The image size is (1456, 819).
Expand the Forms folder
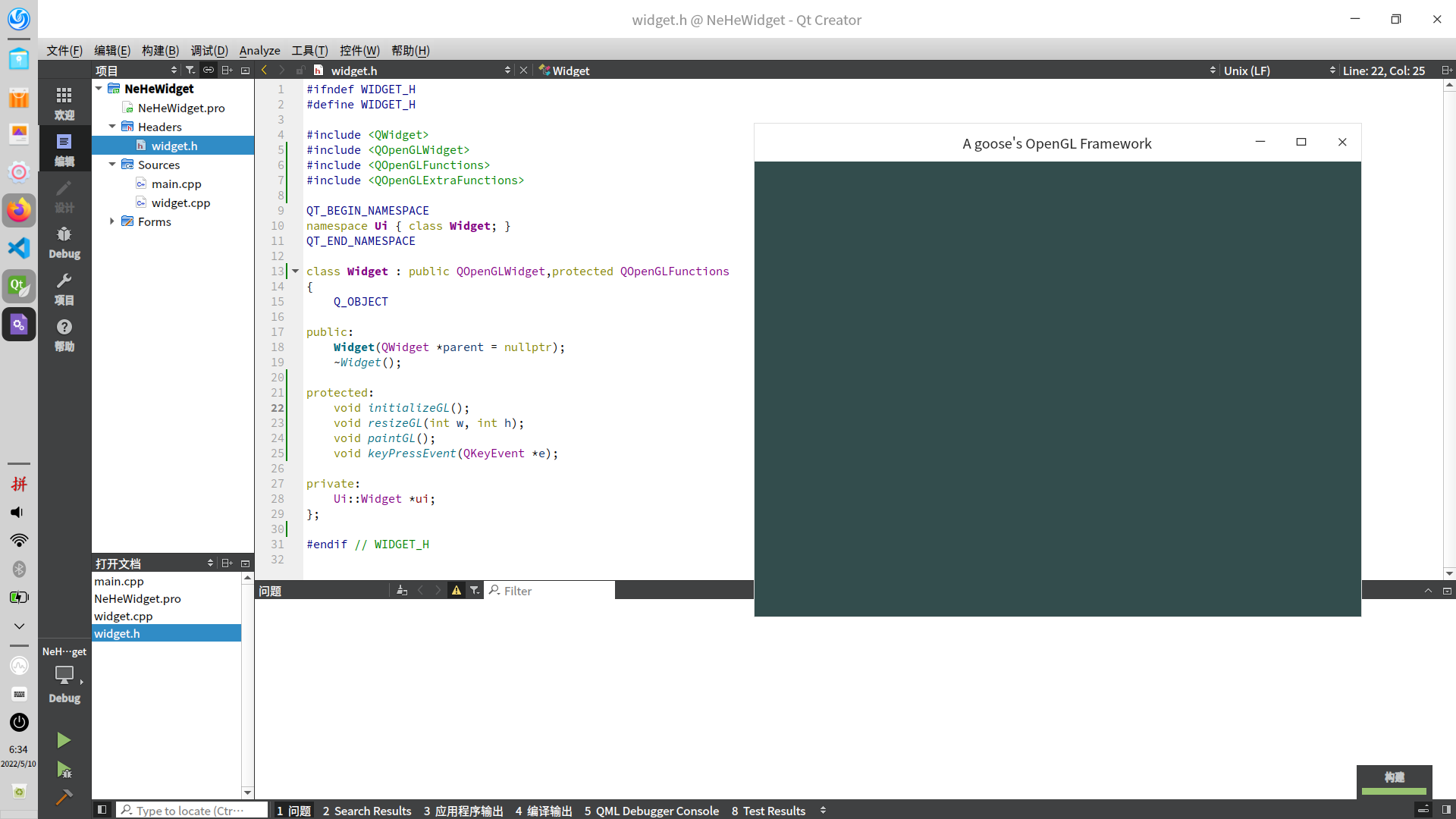[112, 221]
